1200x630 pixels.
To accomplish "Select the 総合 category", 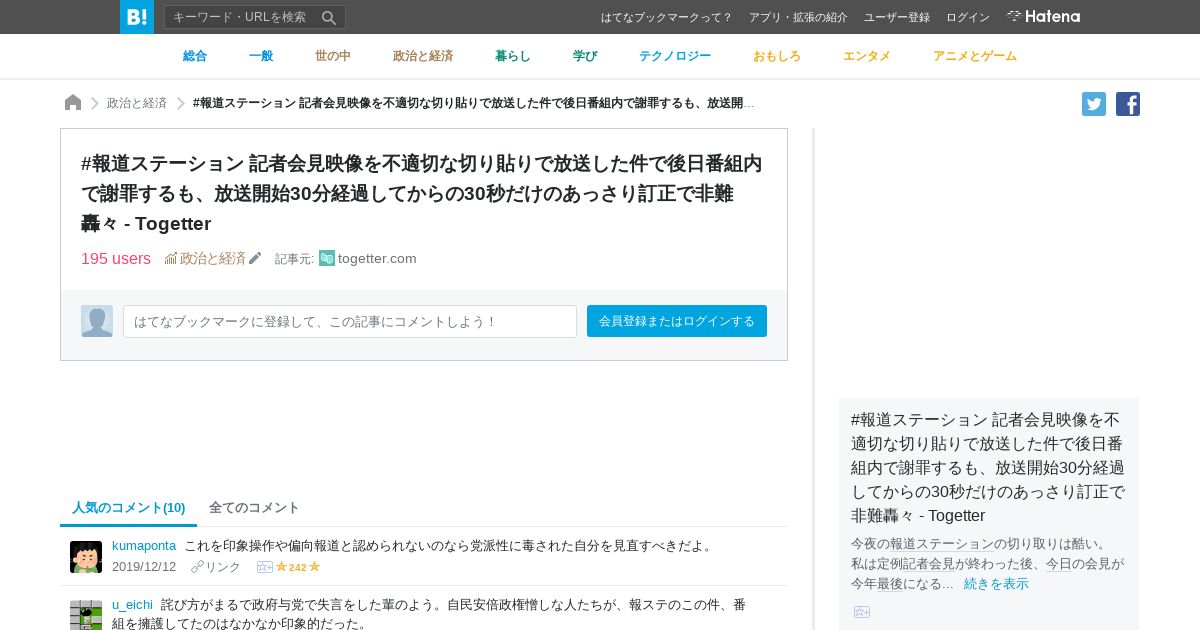I will click(x=195, y=56).
